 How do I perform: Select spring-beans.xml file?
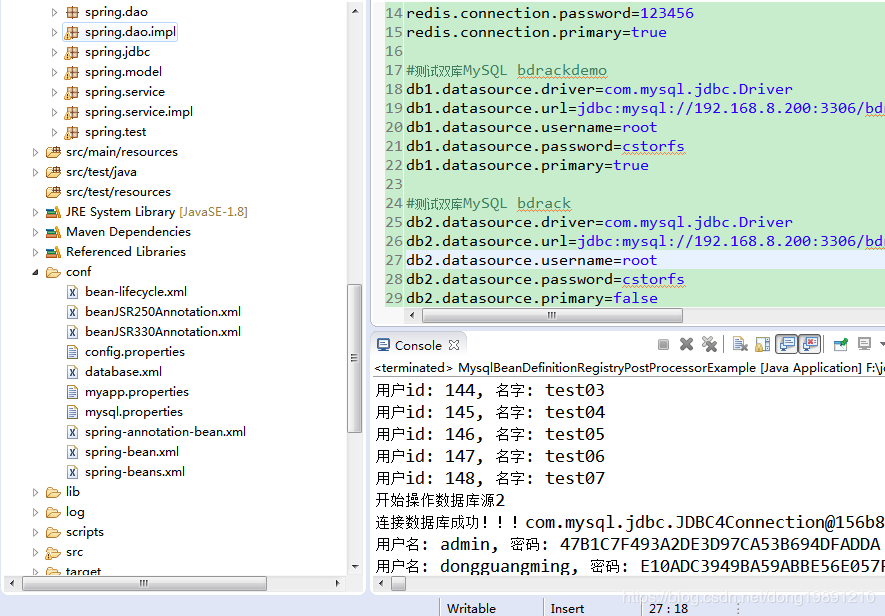(x=135, y=472)
